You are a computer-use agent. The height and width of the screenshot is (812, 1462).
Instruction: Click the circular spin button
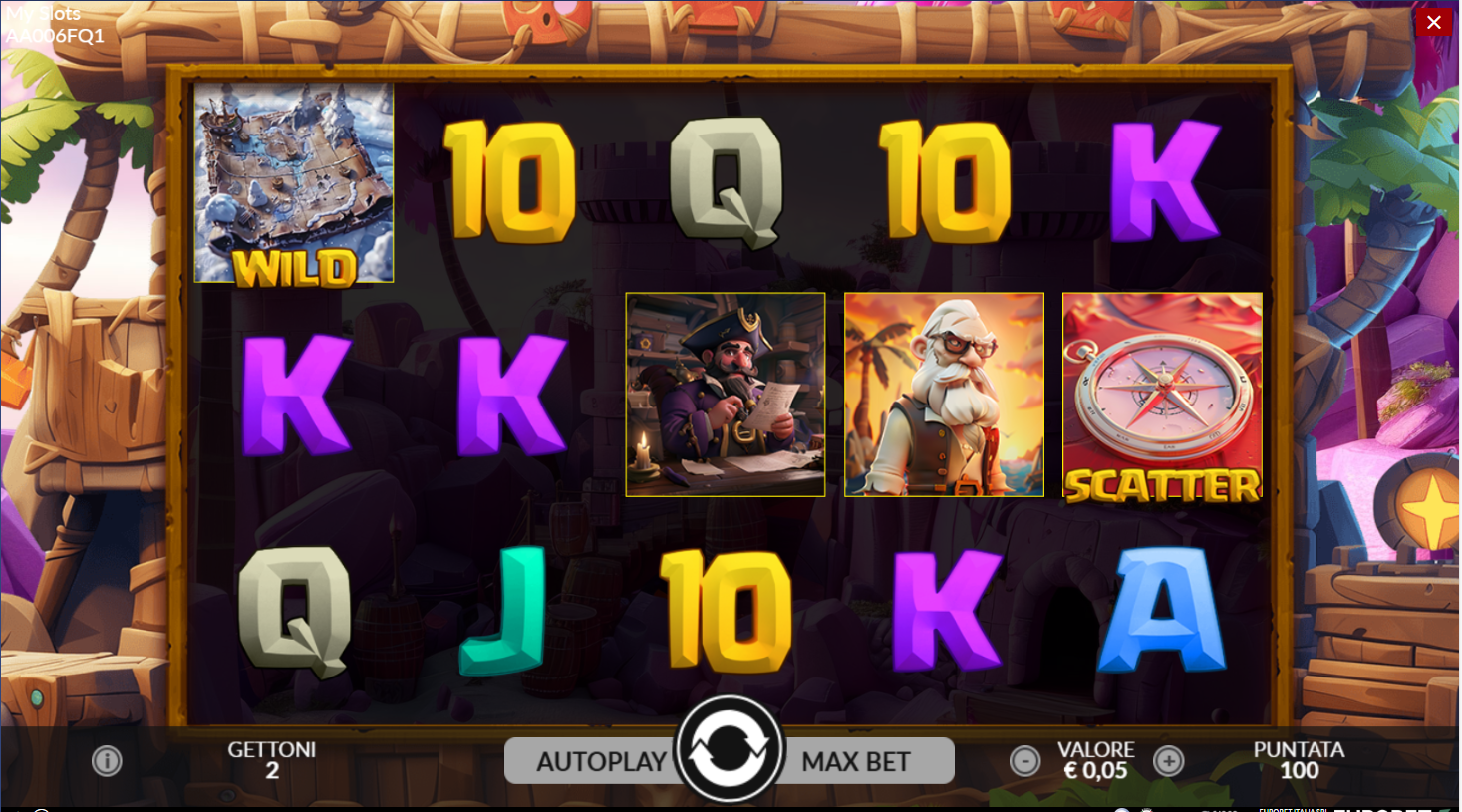(x=730, y=749)
